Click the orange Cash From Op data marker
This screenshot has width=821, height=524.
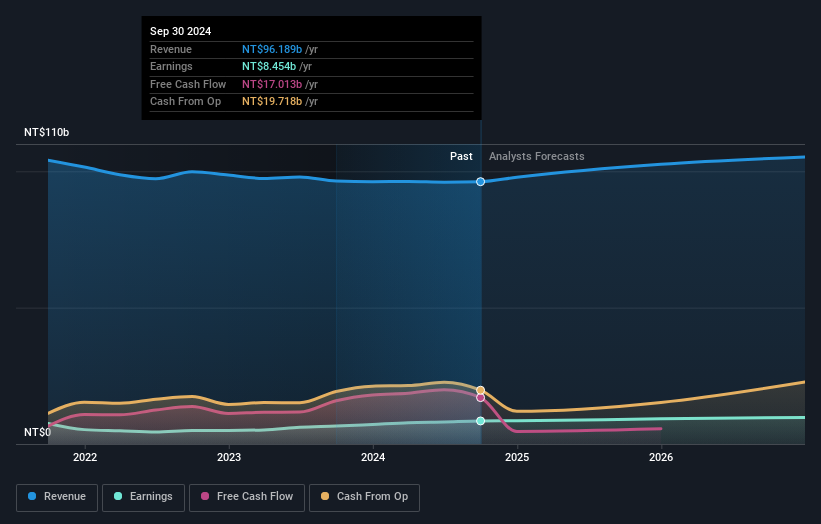click(480, 391)
